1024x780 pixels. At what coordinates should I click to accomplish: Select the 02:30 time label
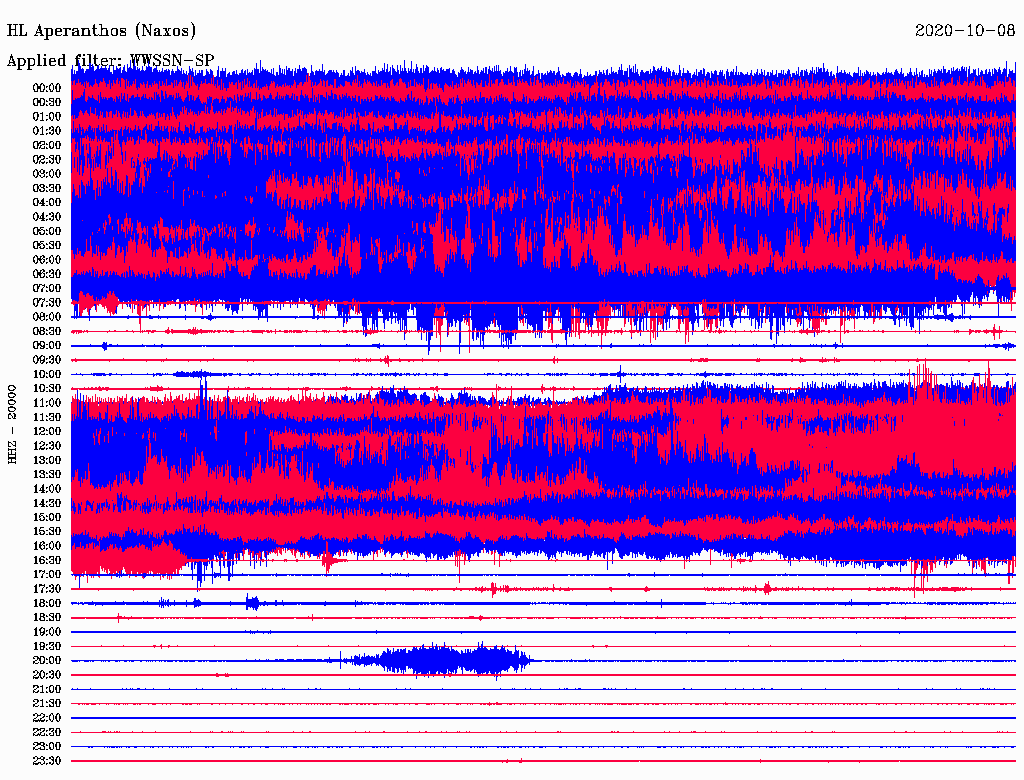pos(47,159)
